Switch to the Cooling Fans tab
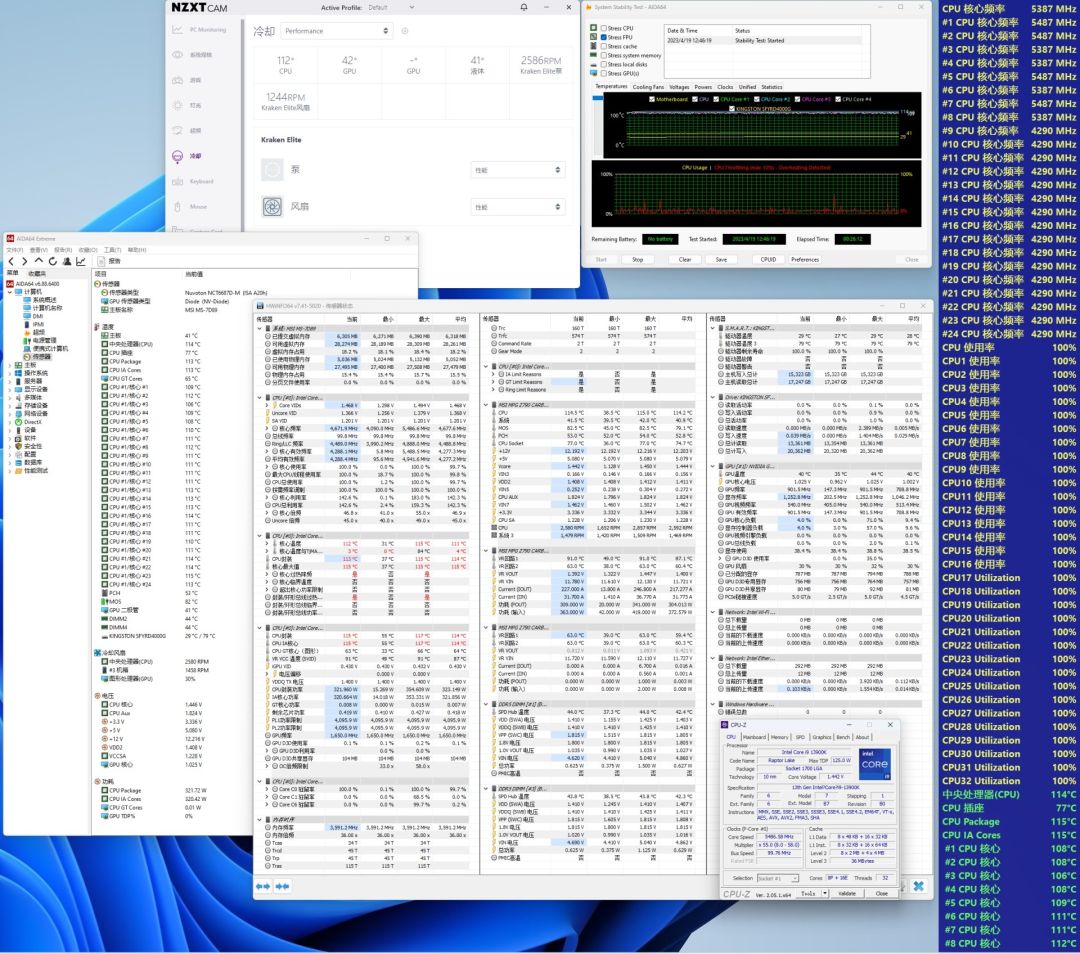The image size is (1080, 954). click(x=648, y=87)
